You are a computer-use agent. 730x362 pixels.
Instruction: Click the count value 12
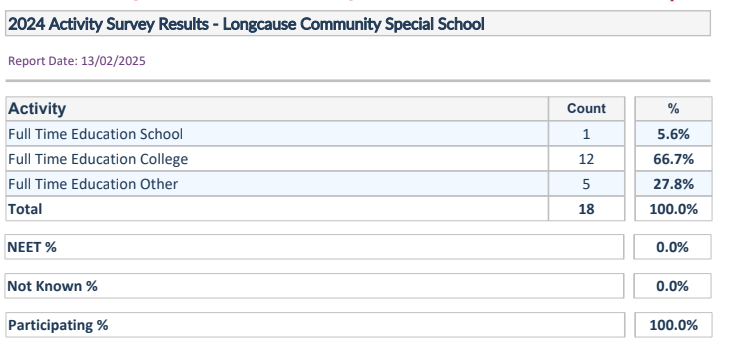coord(586,159)
